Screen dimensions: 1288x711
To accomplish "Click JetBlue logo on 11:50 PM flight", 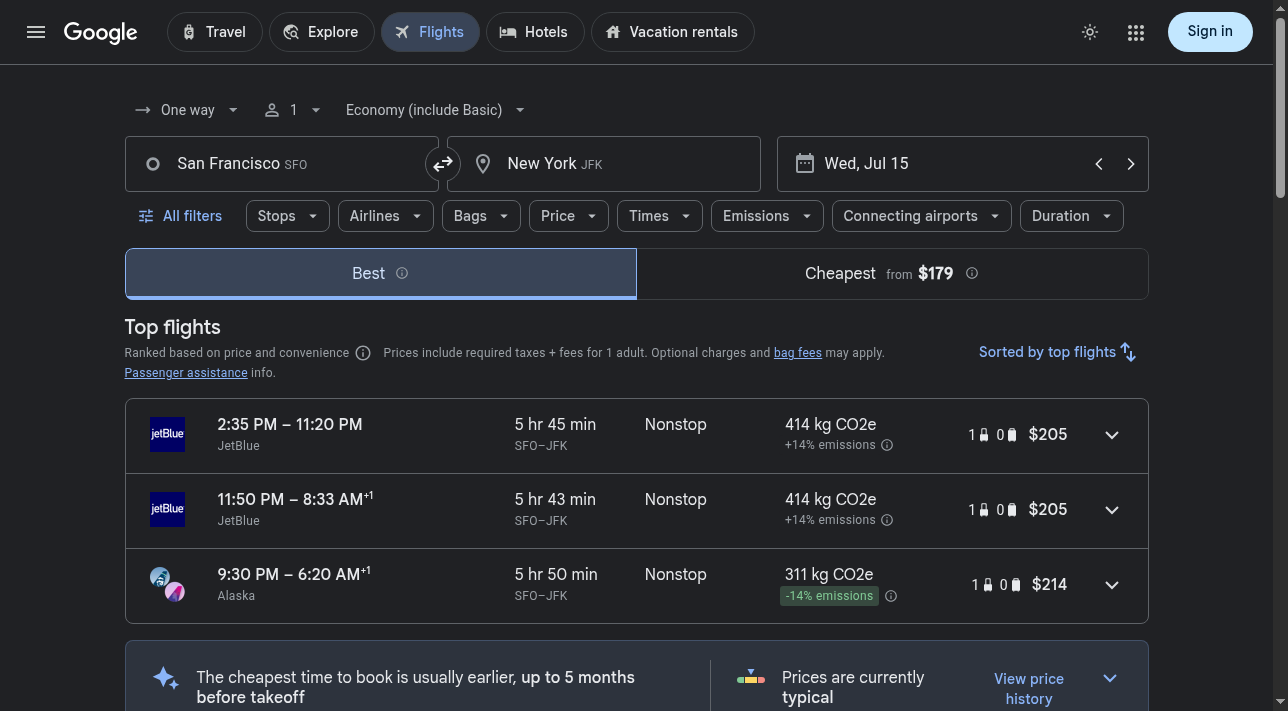I will pyautogui.click(x=167, y=509).
